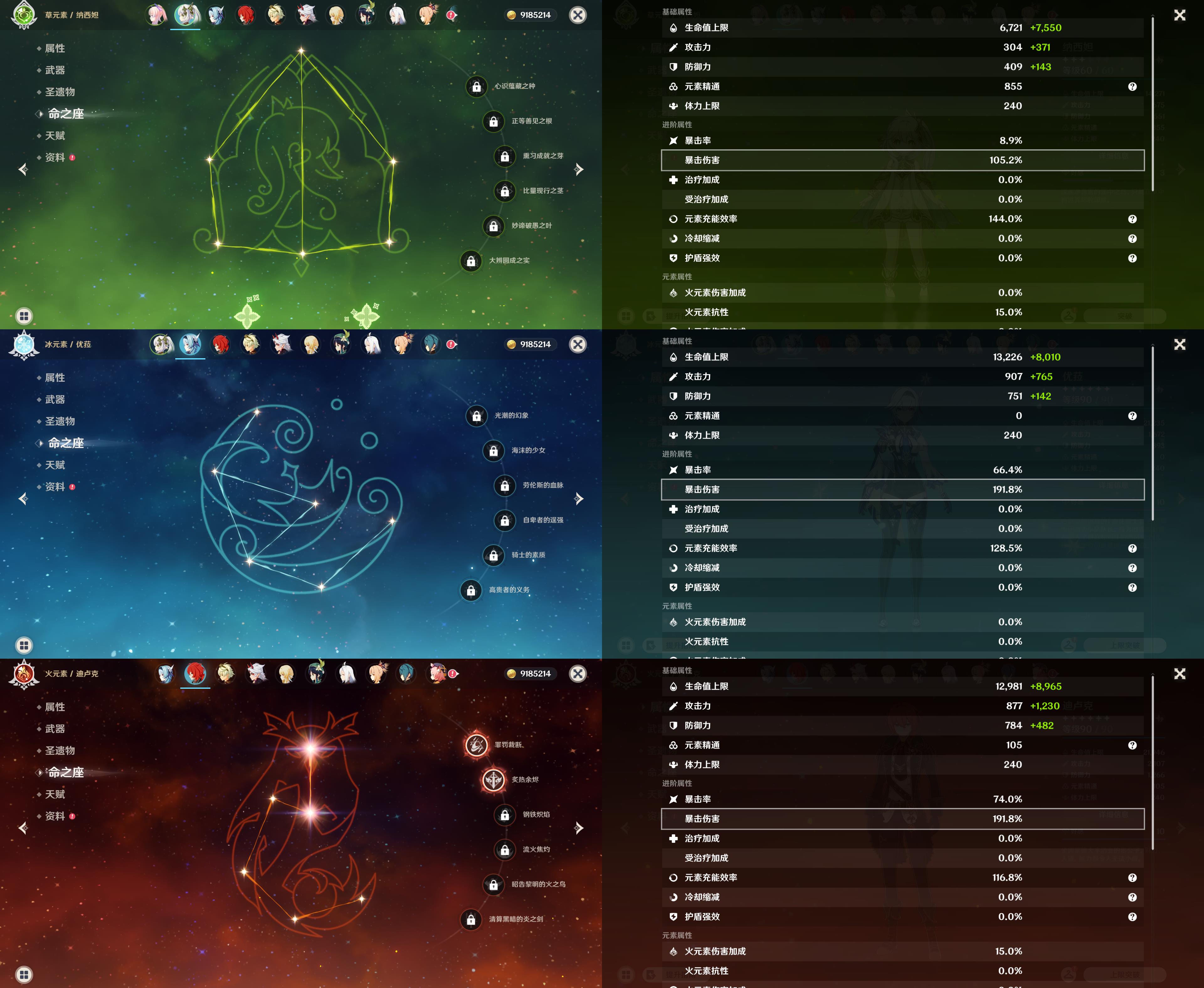Click the lock icon for 熏习成就之芽
This screenshot has width=1204, height=988.
pyautogui.click(x=505, y=156)
